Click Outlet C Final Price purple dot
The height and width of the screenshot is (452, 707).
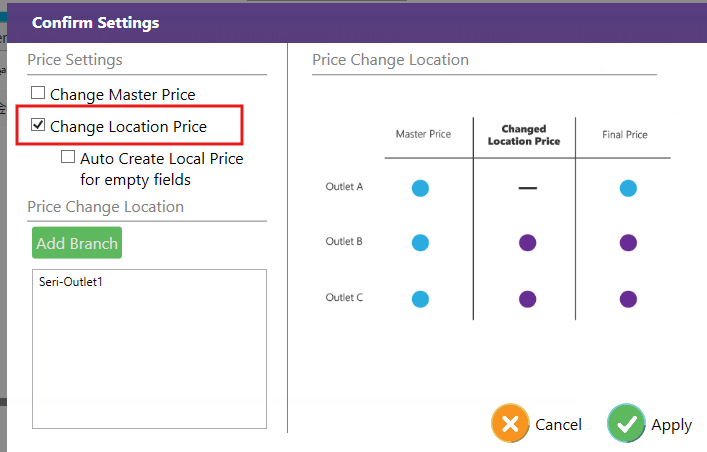pos(628,298)
